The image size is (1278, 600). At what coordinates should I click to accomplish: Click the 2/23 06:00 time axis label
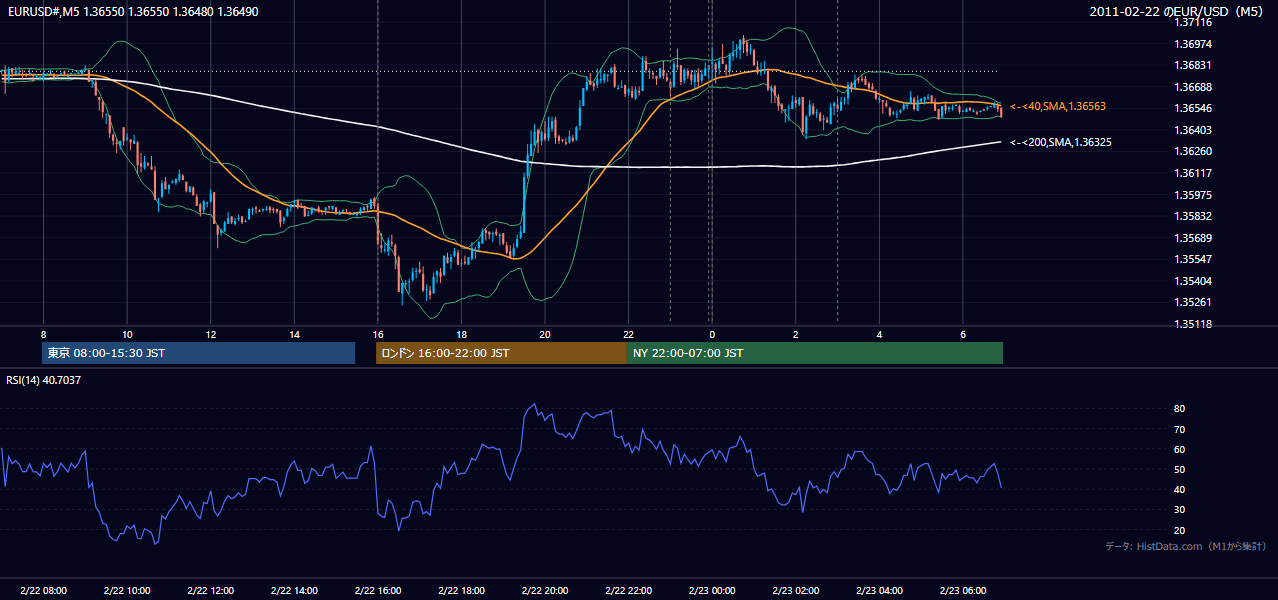pos(963,591)
